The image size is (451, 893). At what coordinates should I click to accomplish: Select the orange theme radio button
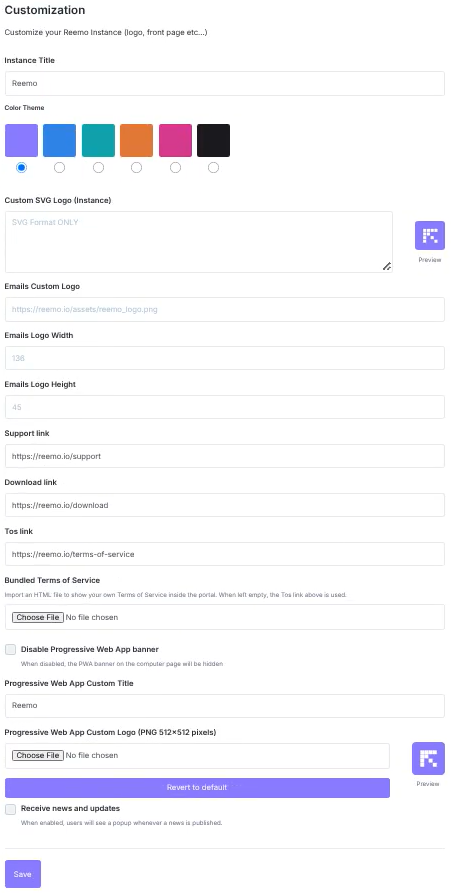click(136, 167)
